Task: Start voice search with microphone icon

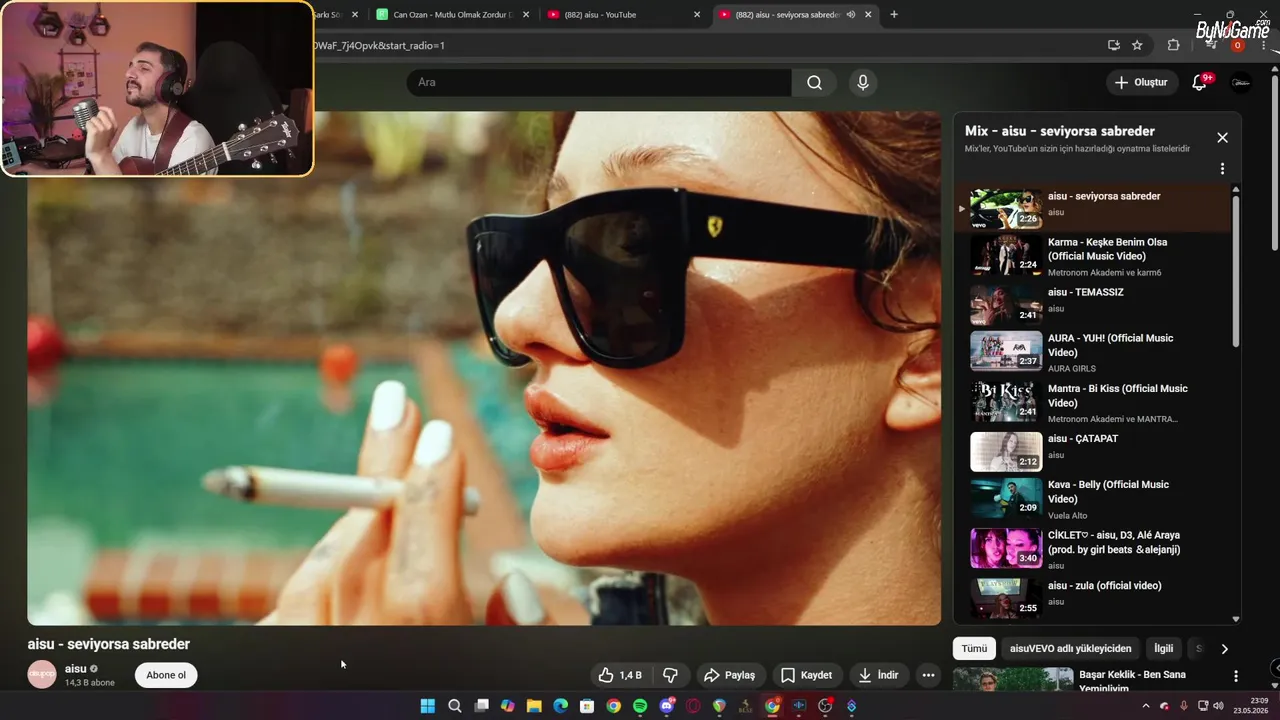Action: tap(863, 83)
